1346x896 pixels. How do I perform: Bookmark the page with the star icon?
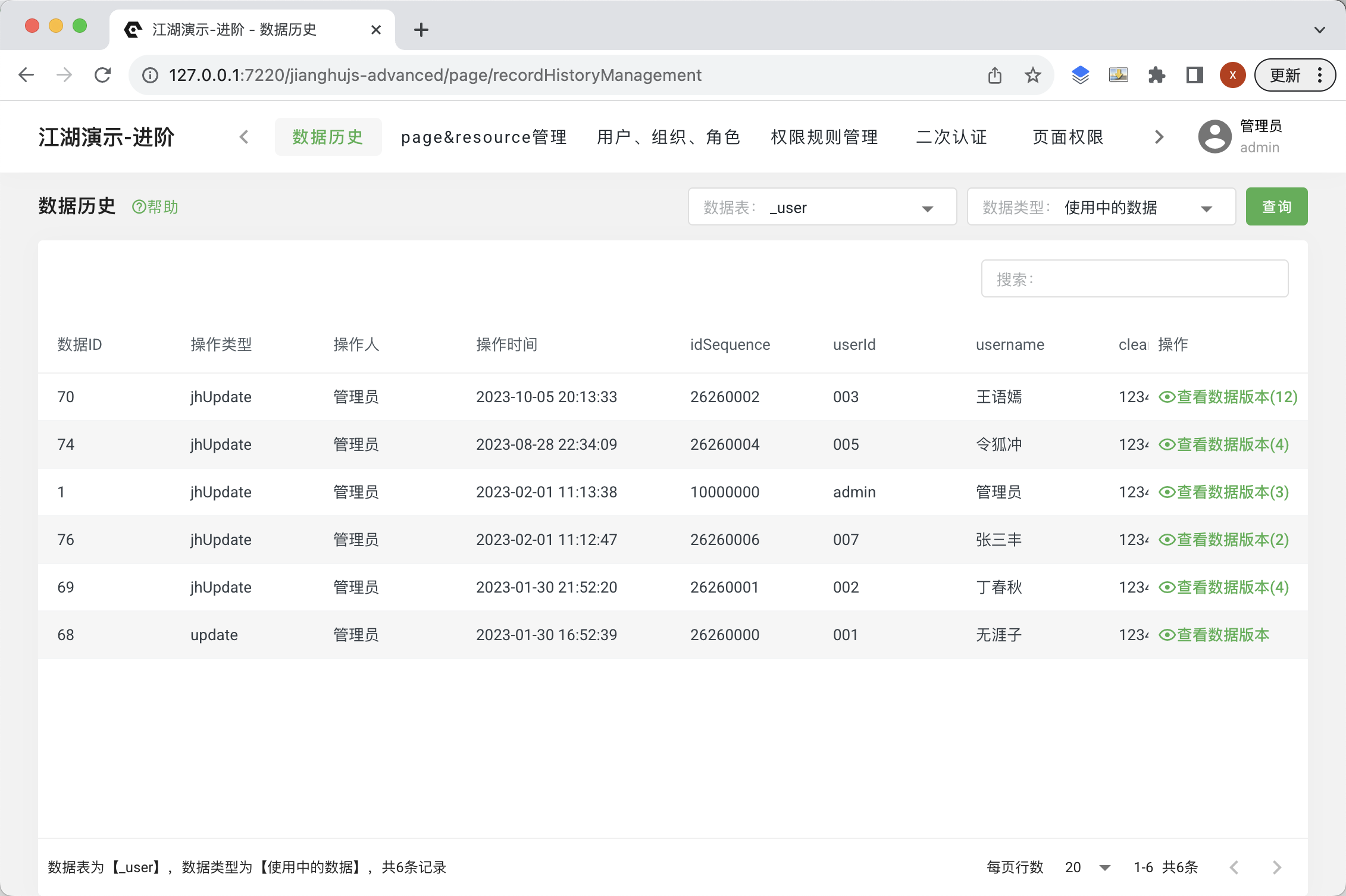[x=1032, y=75]
